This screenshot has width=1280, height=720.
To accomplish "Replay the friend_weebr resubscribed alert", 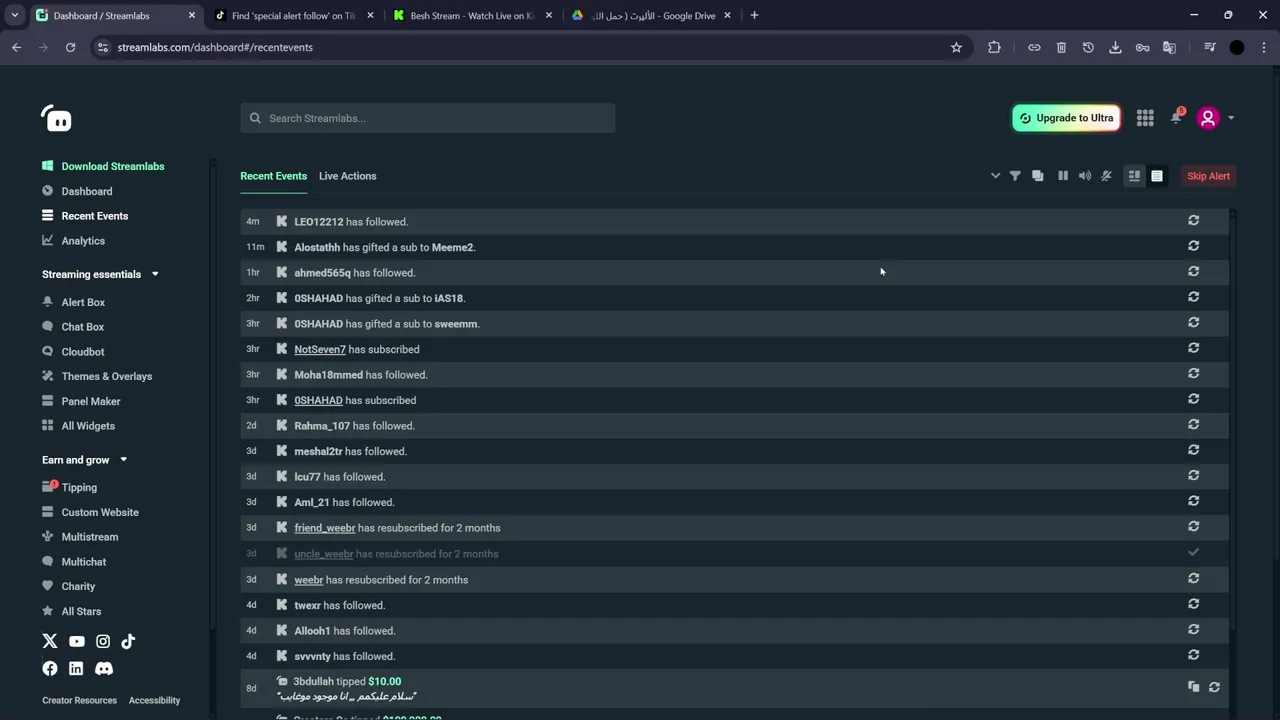I will click(1193, 526).
